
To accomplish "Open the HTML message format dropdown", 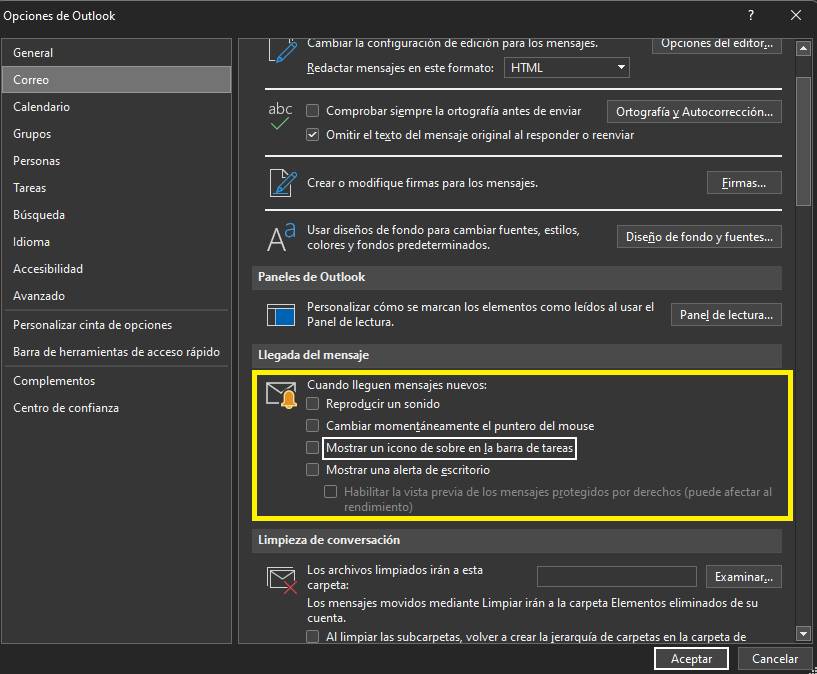I will [566, 68].
